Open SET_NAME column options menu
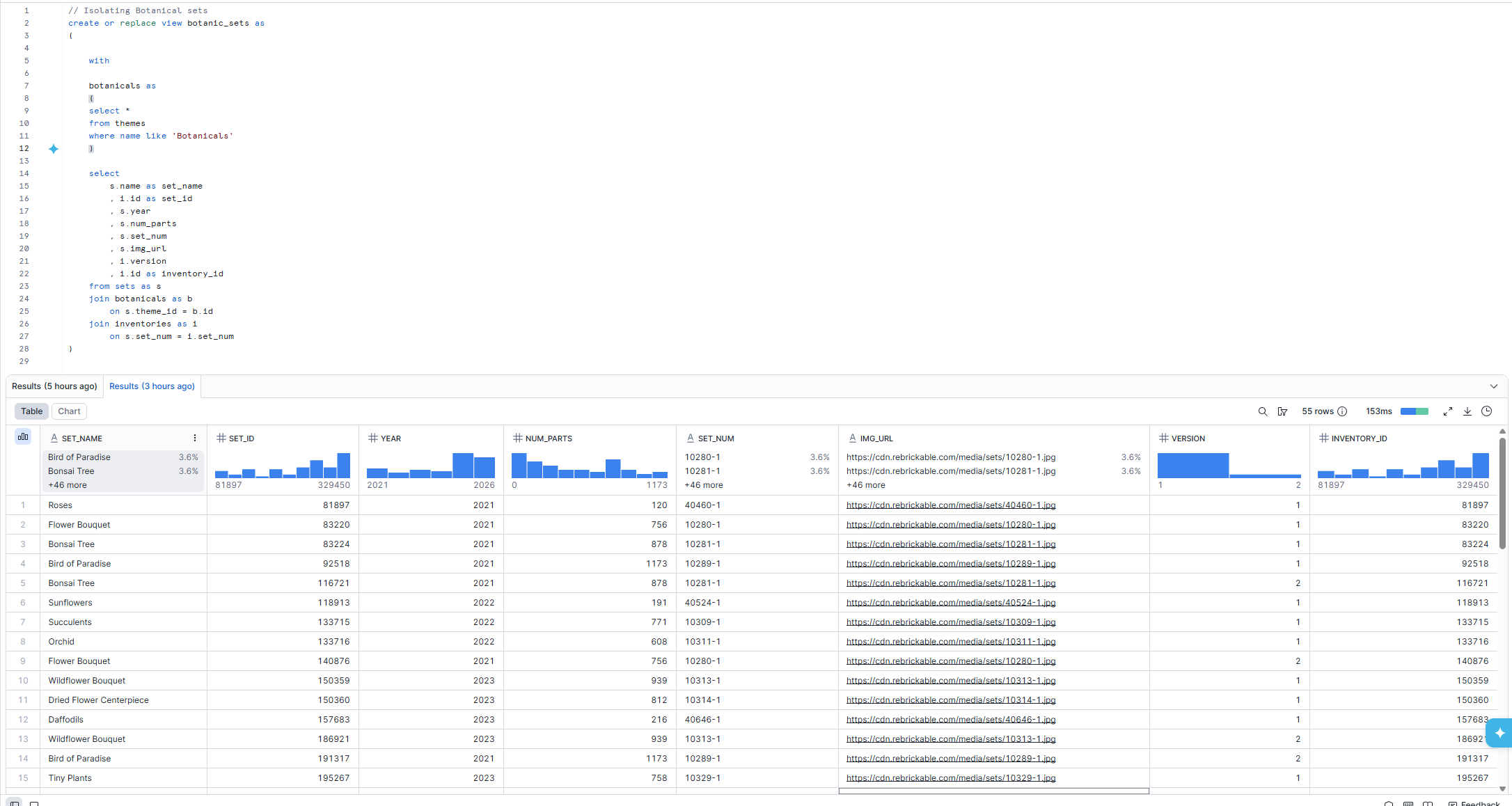Viewport: 1512px width, 806px height. pos(195,438)
